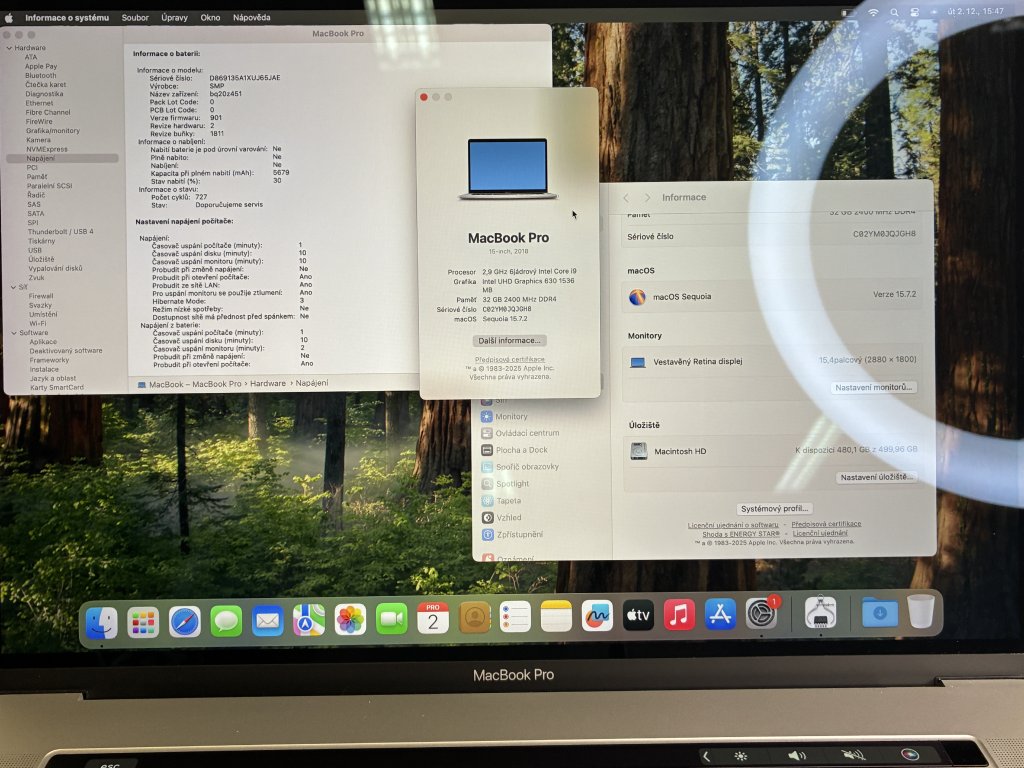Open the Úpravy menu
1024x768 pixels.
click(x=174, y=18)
